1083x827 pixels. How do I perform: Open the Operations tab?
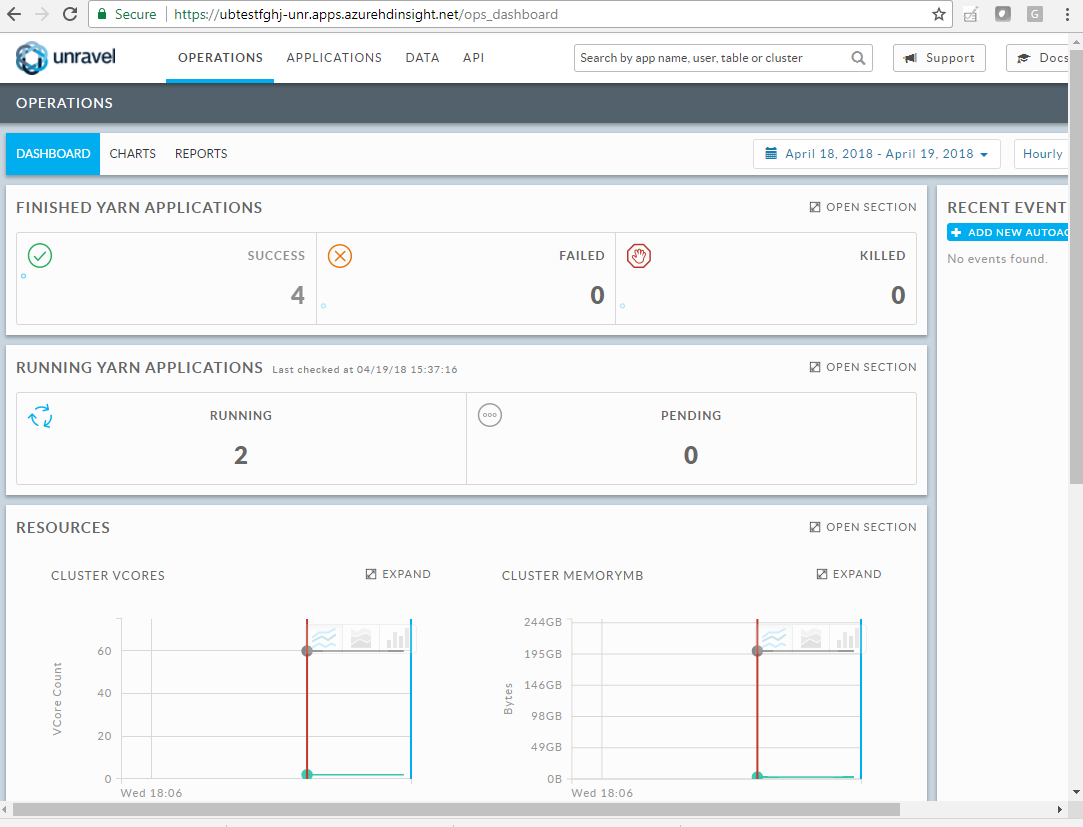[220, 58]
